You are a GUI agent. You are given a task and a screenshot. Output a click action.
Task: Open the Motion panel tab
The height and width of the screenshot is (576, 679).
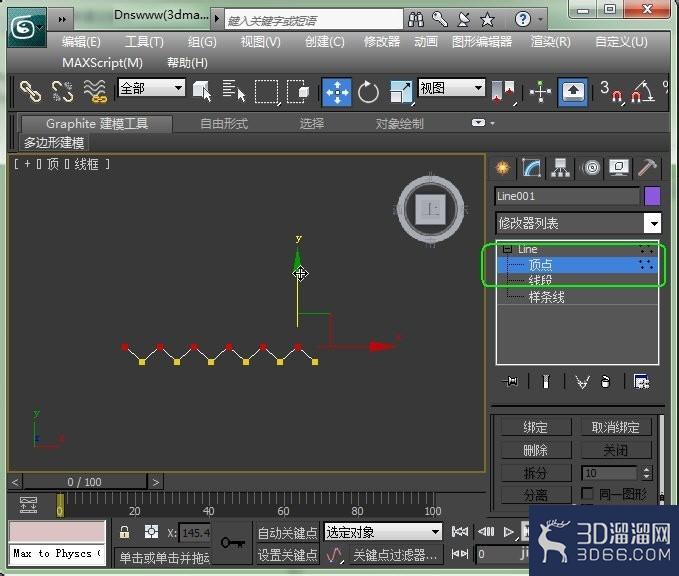pos(591,168)
